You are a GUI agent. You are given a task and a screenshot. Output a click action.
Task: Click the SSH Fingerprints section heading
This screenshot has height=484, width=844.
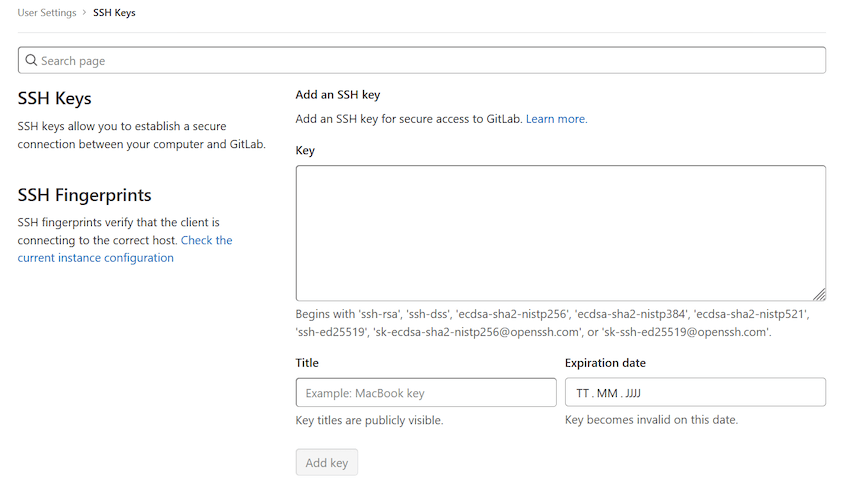tap(85, 195)
